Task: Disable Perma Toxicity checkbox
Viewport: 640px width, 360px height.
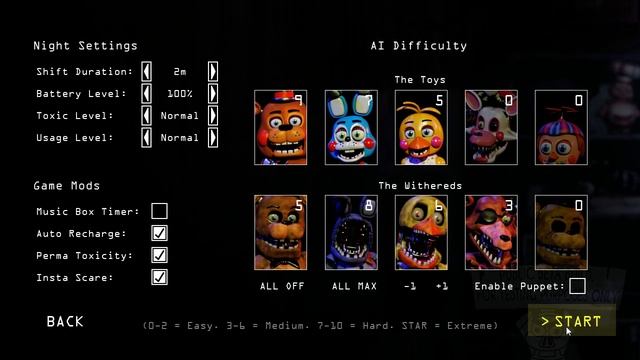Action: pos(159,256)
